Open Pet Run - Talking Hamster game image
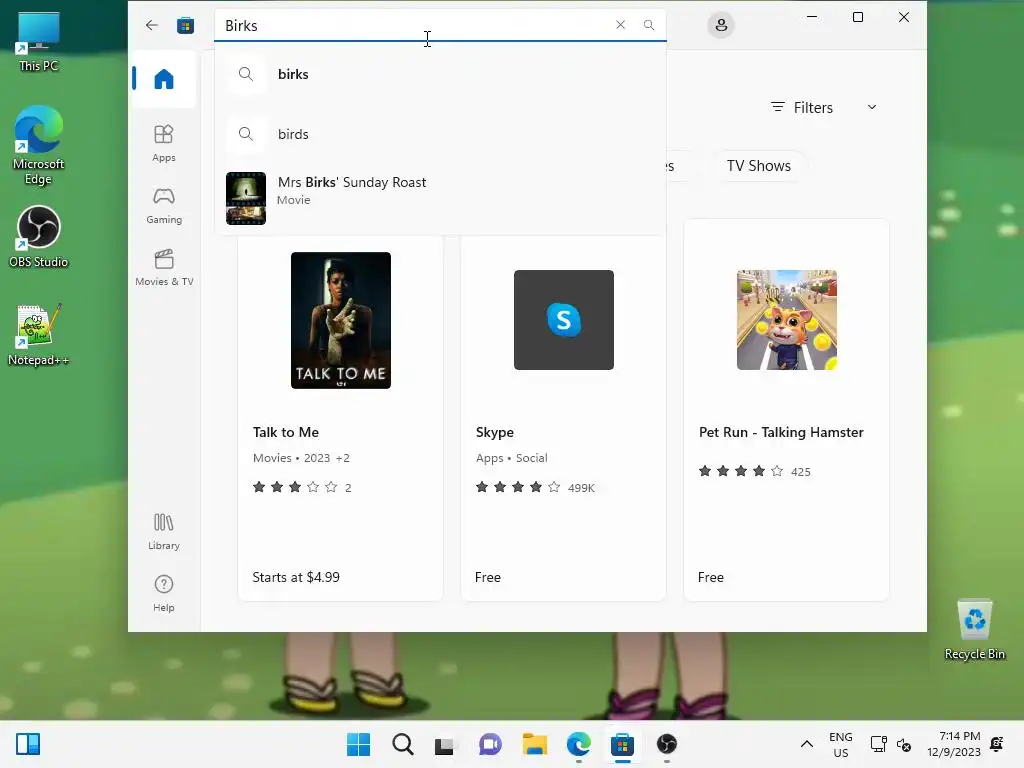 point(787,320)
